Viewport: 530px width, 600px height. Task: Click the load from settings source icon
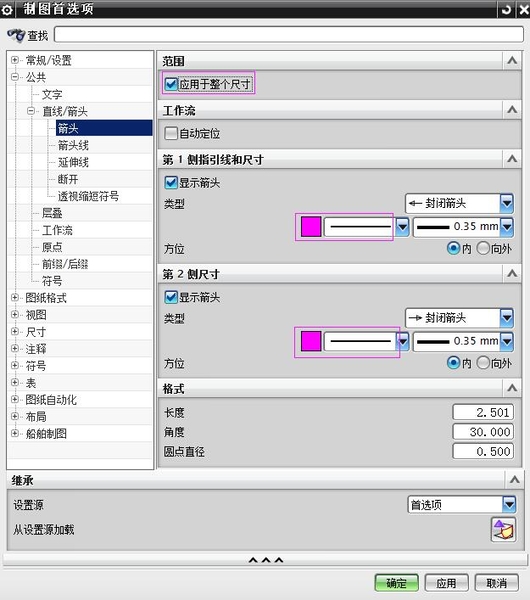(x=503, y=530)
